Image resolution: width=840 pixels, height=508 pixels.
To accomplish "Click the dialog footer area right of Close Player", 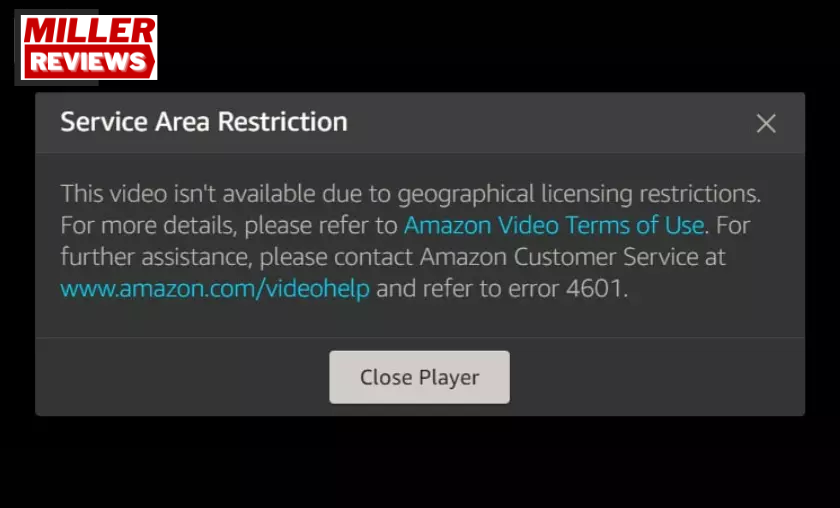I will 657,377.
